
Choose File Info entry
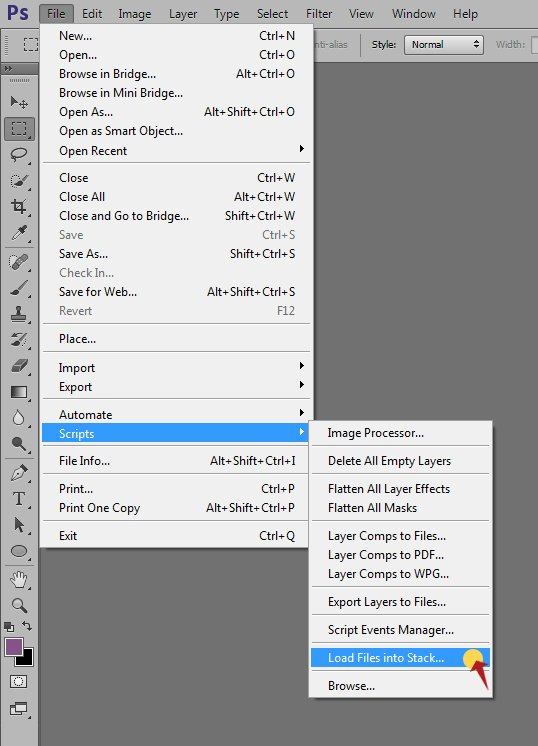176,461
